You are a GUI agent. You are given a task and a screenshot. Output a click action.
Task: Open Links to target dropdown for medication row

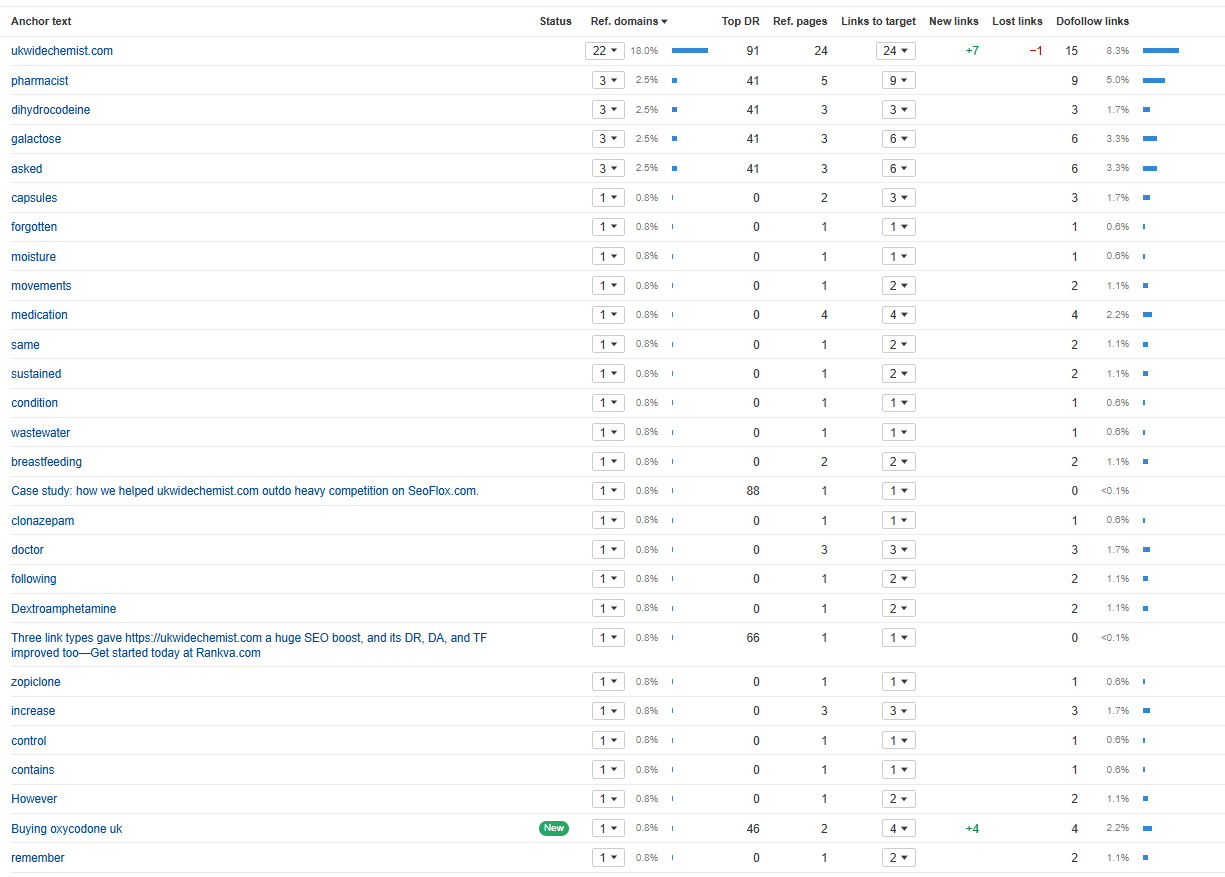coord(898,315)
